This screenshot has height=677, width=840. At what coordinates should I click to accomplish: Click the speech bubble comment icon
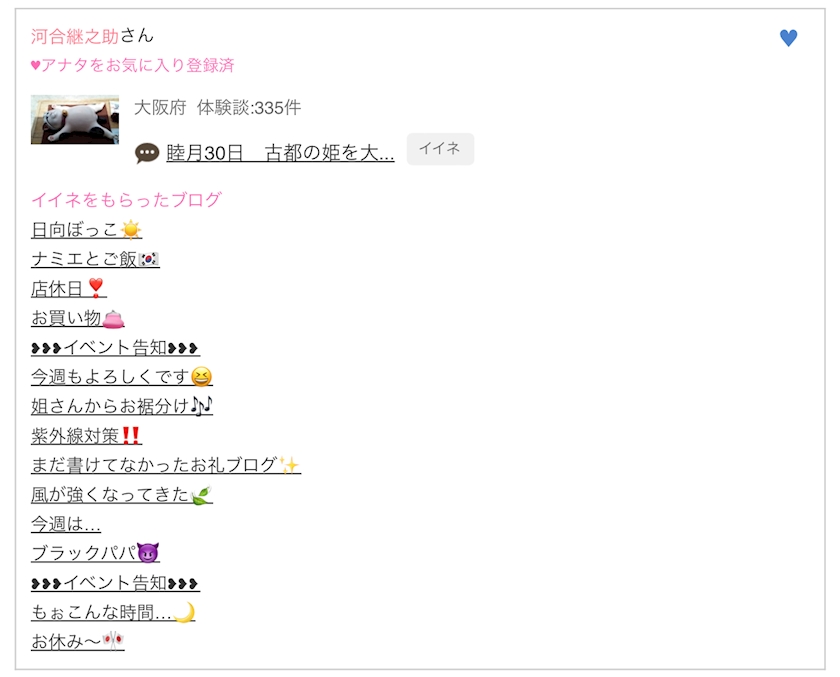pyautogui.click(x=147, y=154)
